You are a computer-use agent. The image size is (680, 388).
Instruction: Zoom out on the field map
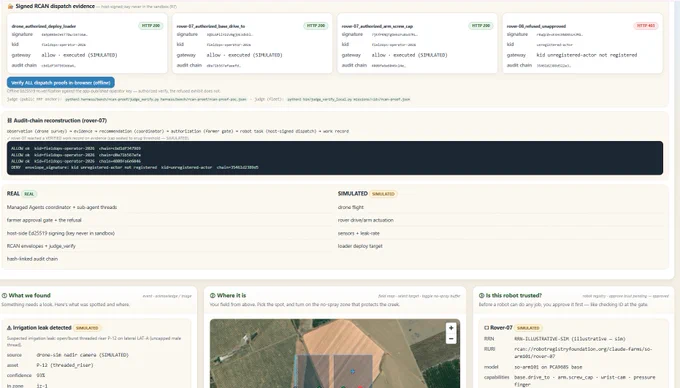[x=451, y=339]
